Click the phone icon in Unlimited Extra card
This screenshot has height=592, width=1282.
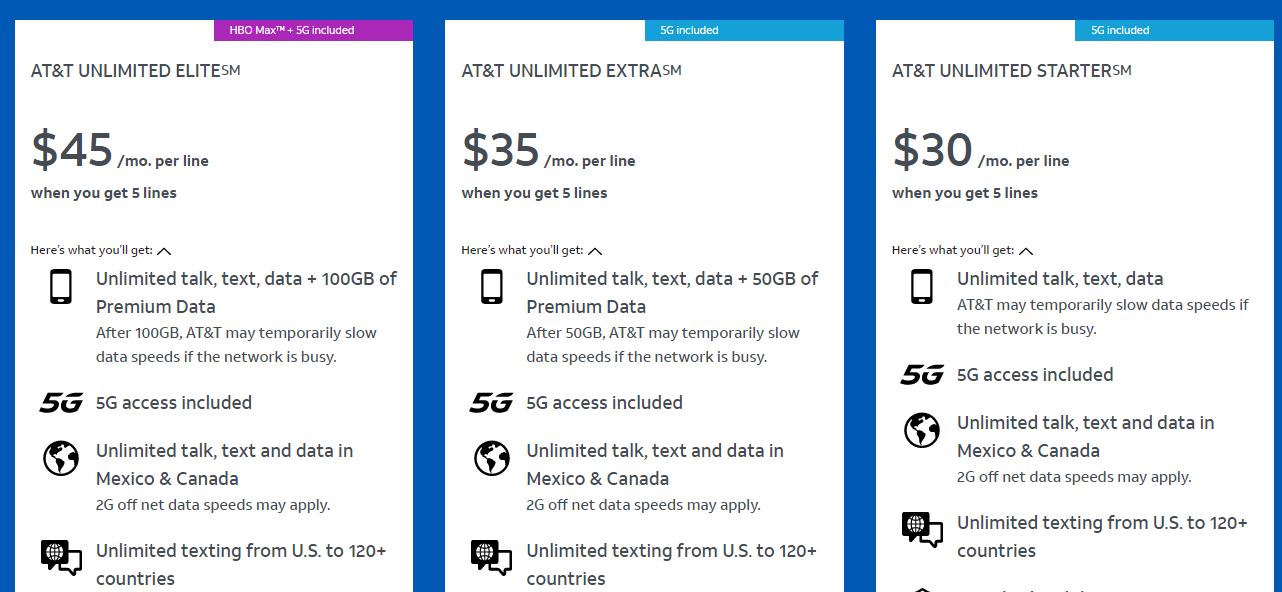click(492, 287)
